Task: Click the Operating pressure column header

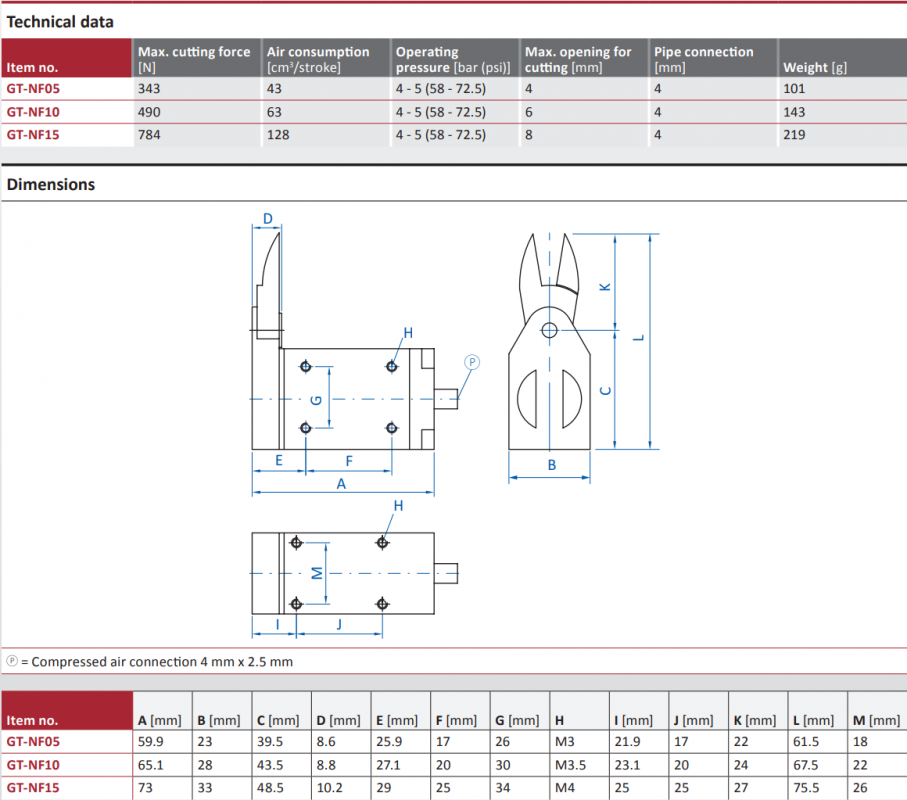Action: click(453, 59)
